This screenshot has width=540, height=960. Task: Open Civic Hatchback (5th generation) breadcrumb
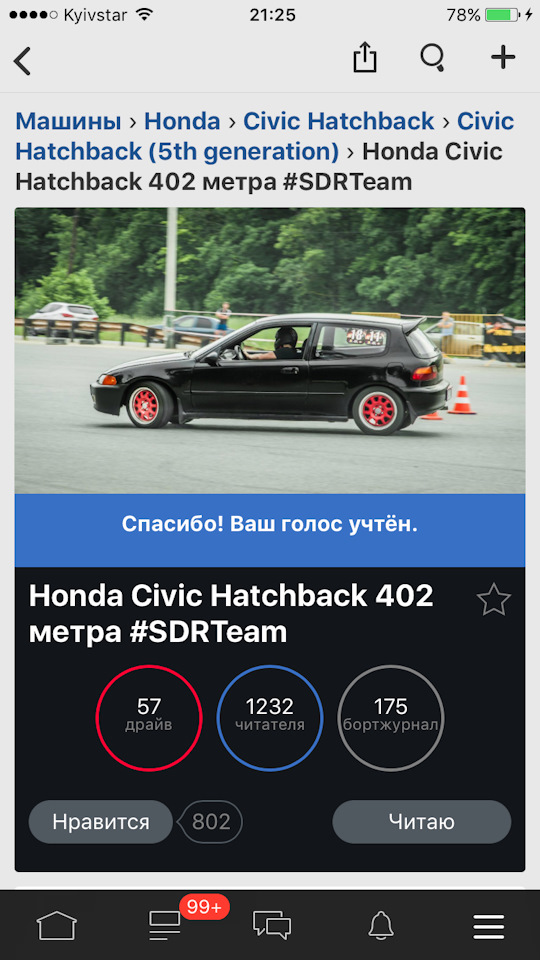264,137
